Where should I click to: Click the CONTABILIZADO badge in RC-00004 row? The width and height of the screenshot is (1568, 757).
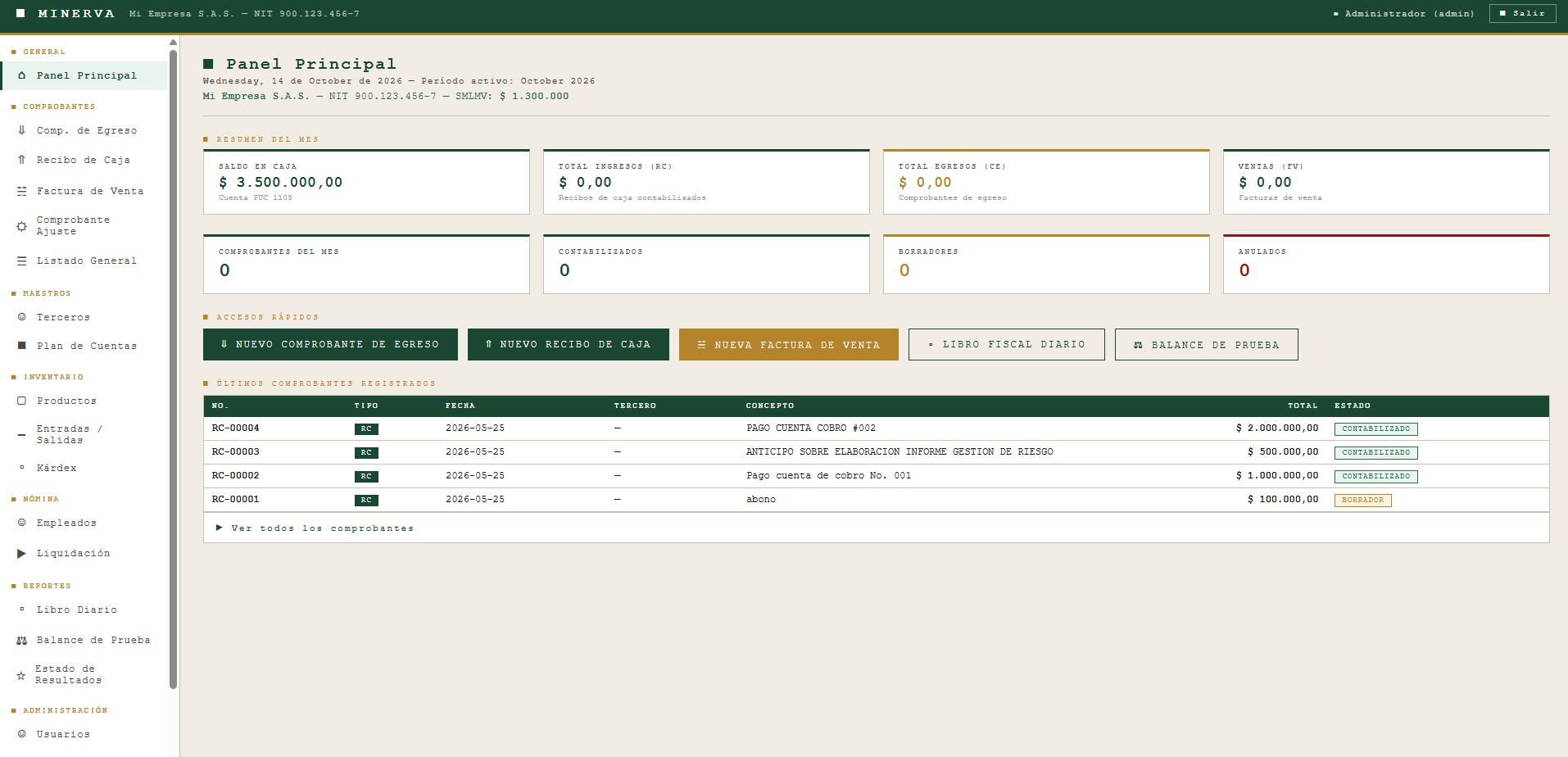[1375, 429]
